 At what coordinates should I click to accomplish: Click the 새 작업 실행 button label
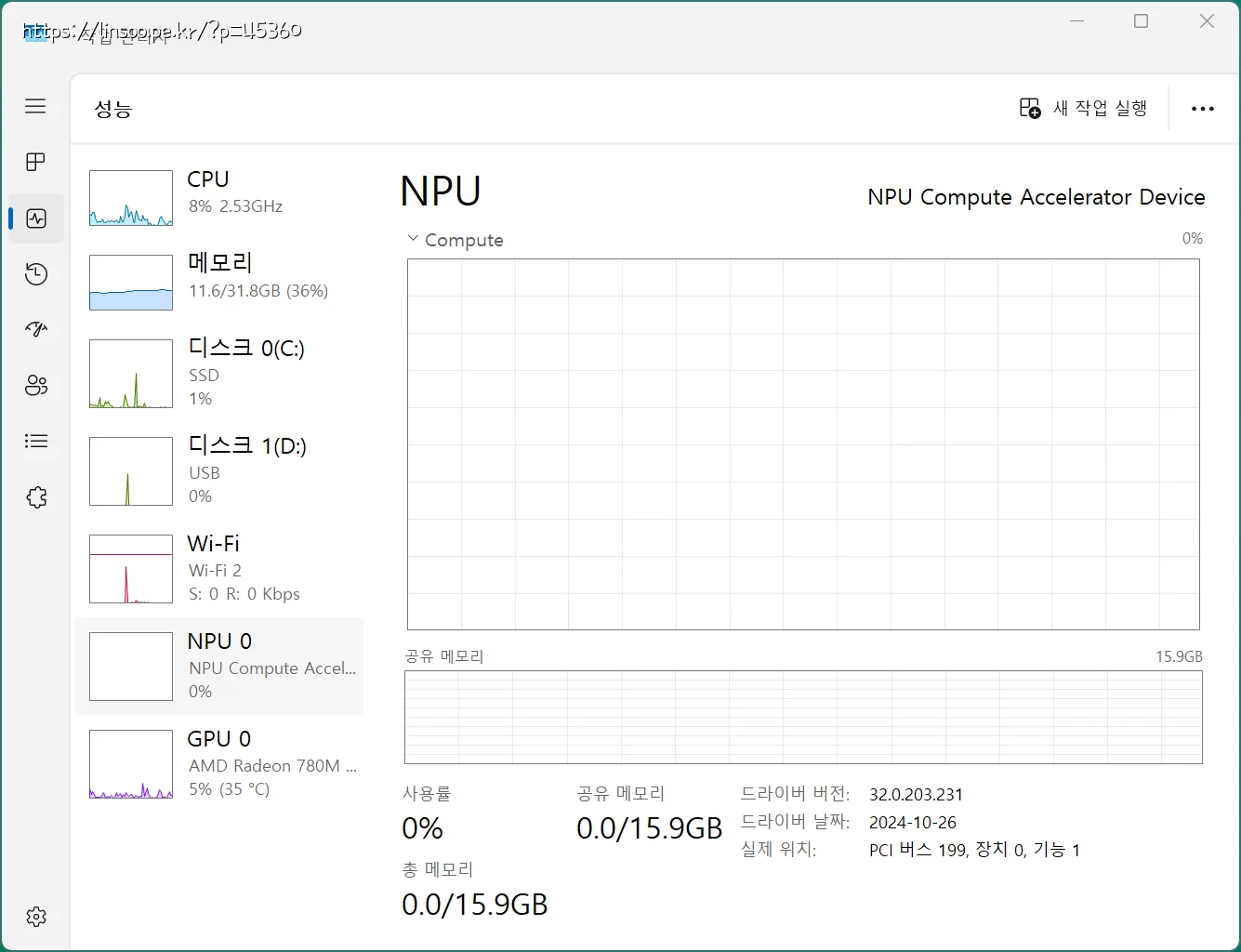click(1100, 109)
